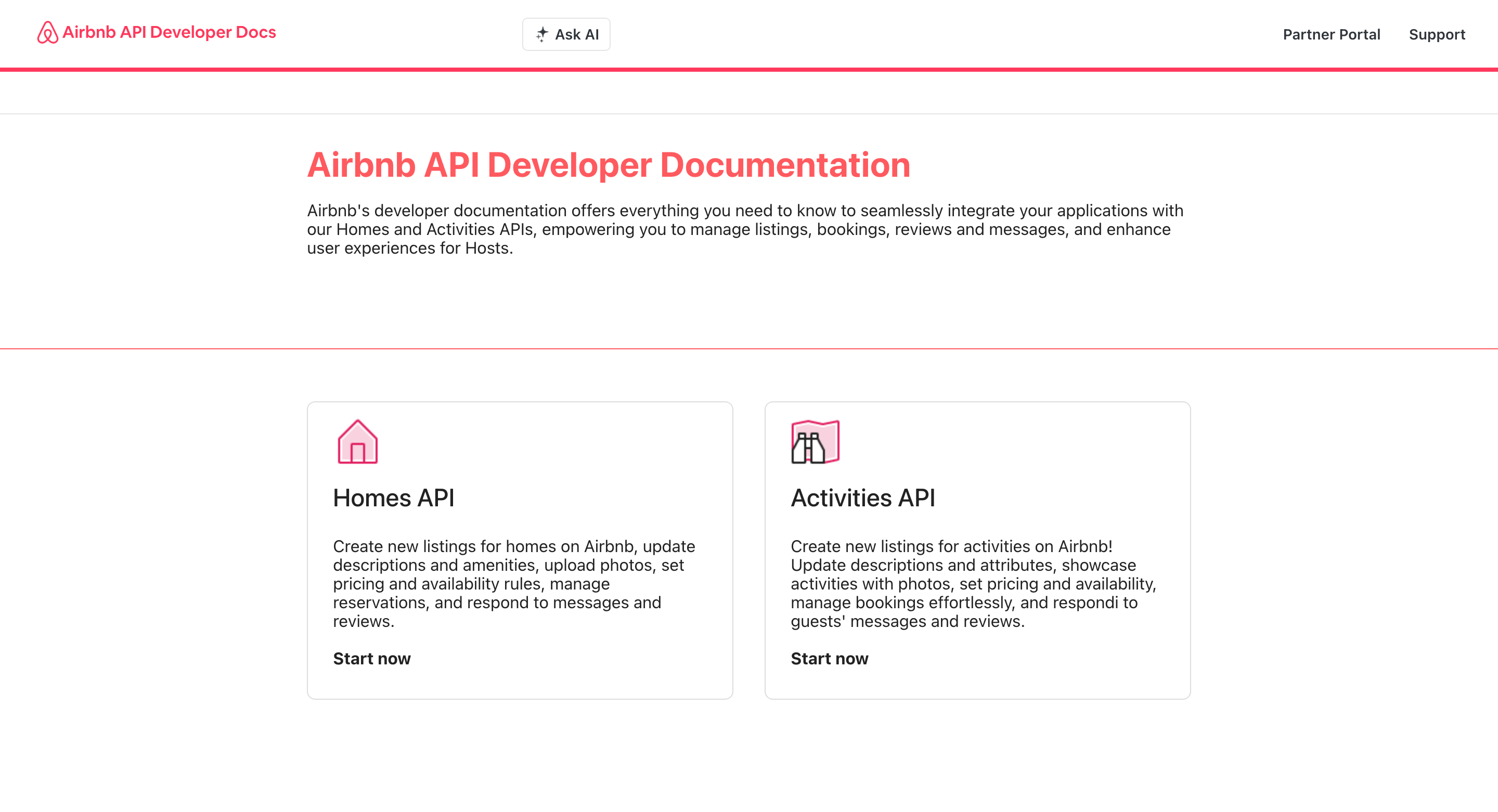
Task: Go to Partner Portal
Action: (x=1331, y=35)
